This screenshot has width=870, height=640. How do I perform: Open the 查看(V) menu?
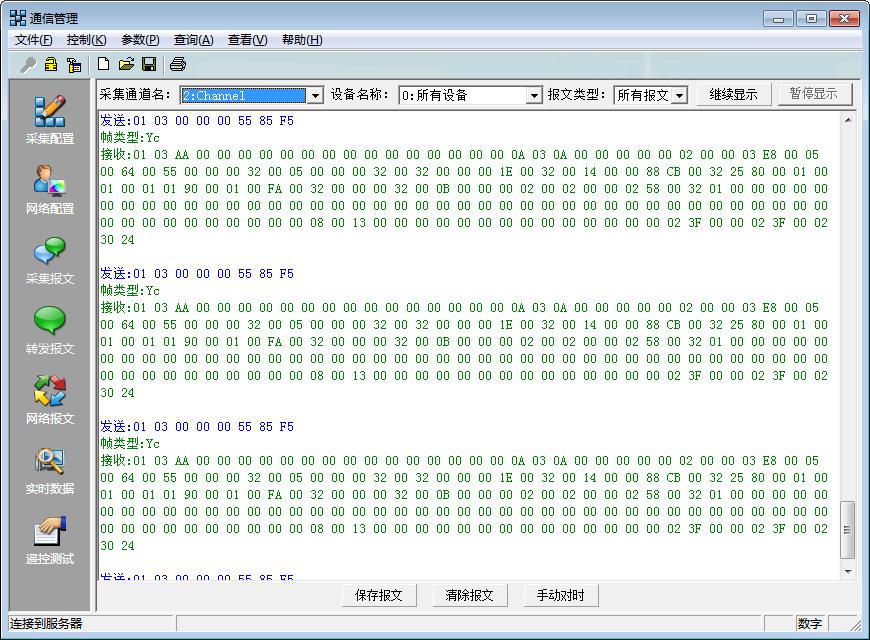click(x=247, y=40)
